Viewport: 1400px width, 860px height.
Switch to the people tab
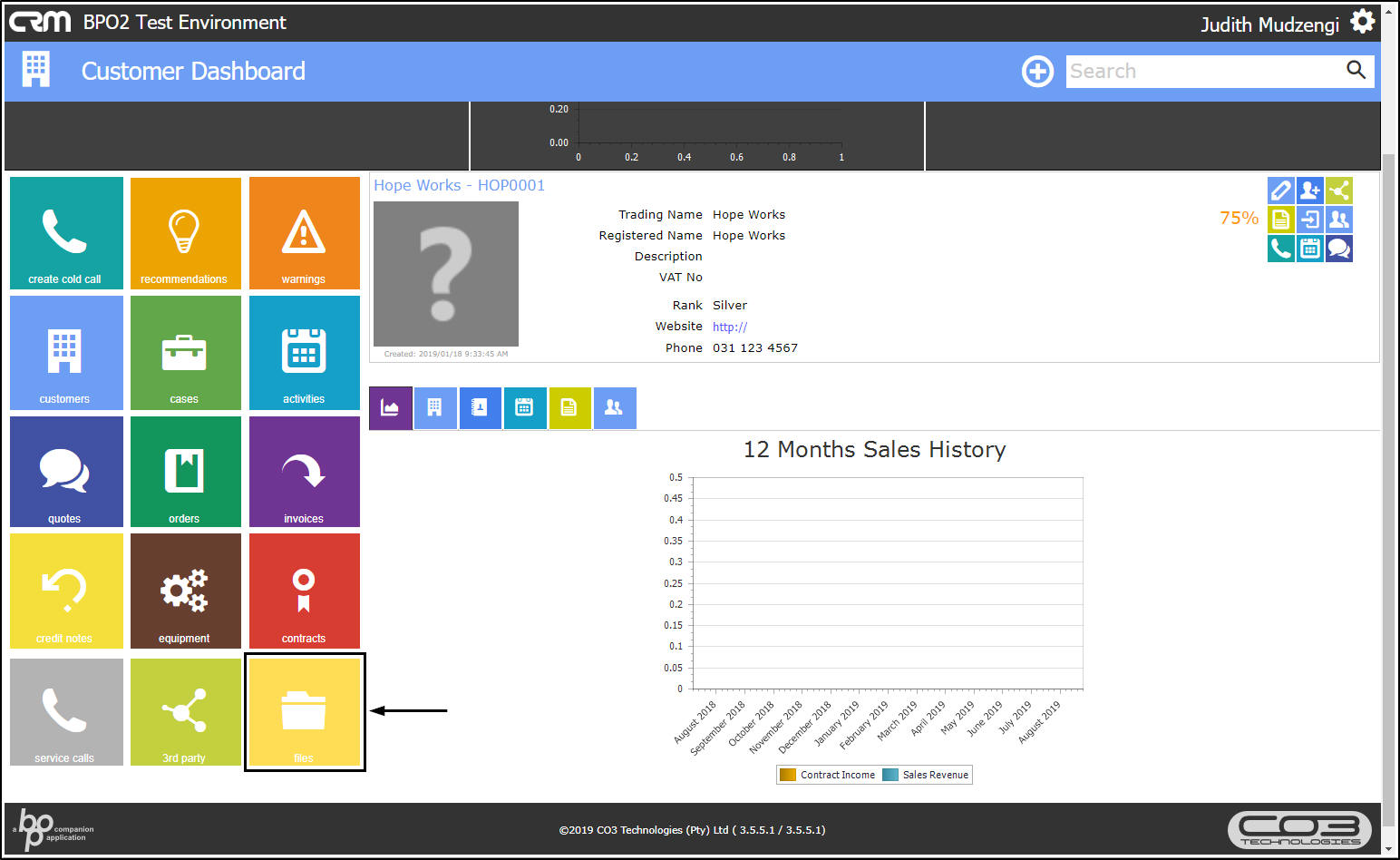tap(615, 408)
